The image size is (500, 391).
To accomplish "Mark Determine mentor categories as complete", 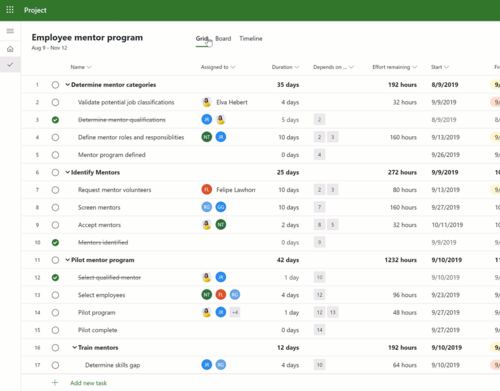I will click(55, 85).
